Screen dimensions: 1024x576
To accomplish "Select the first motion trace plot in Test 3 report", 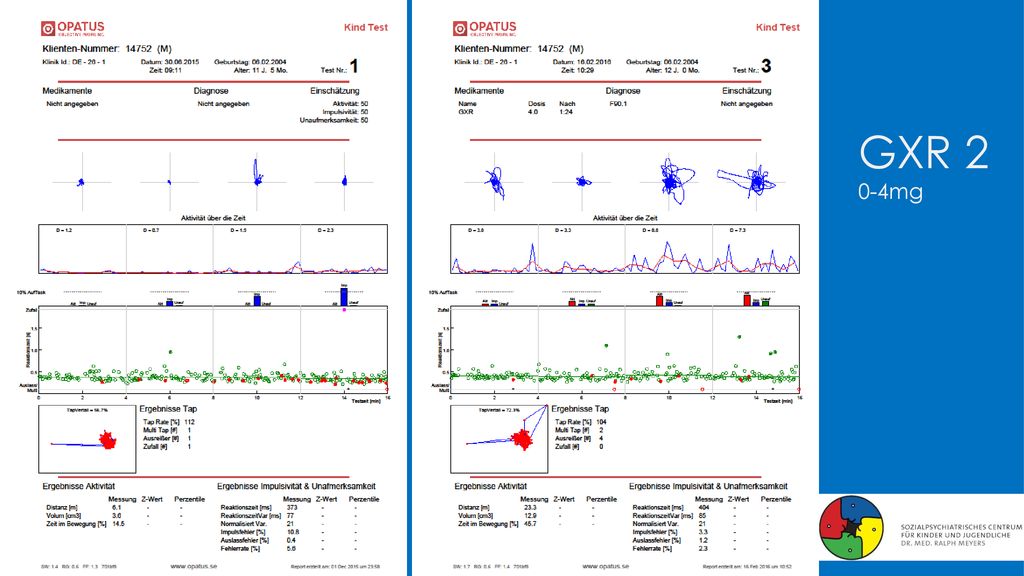I will [x=494, y=182].
